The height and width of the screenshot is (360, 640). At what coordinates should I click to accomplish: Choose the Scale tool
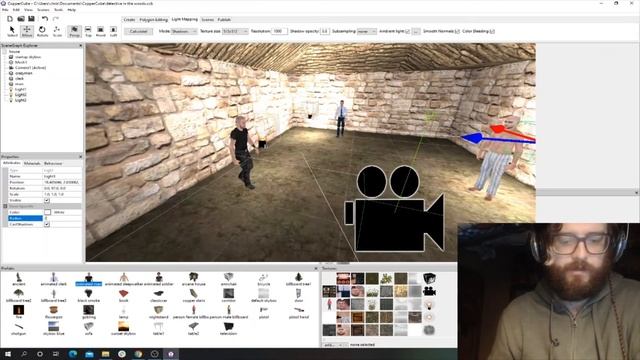click(x=57, y=31)
